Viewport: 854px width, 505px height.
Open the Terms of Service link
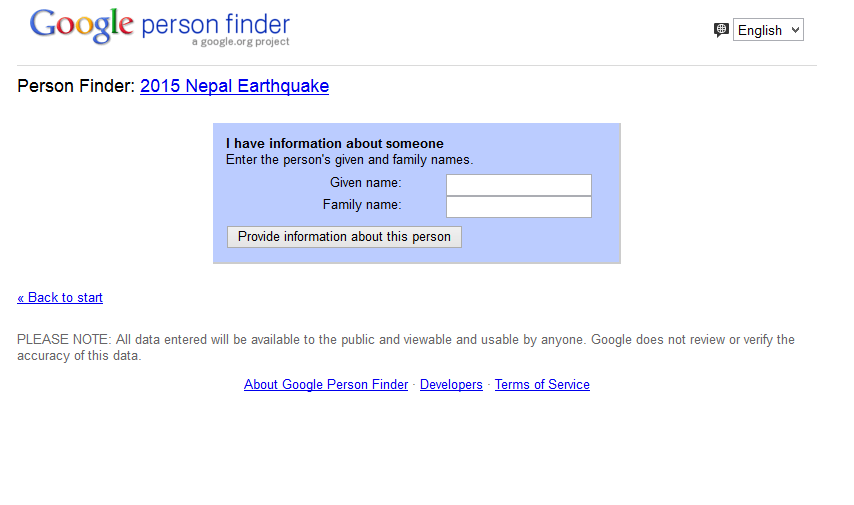(x=542, y=385)
